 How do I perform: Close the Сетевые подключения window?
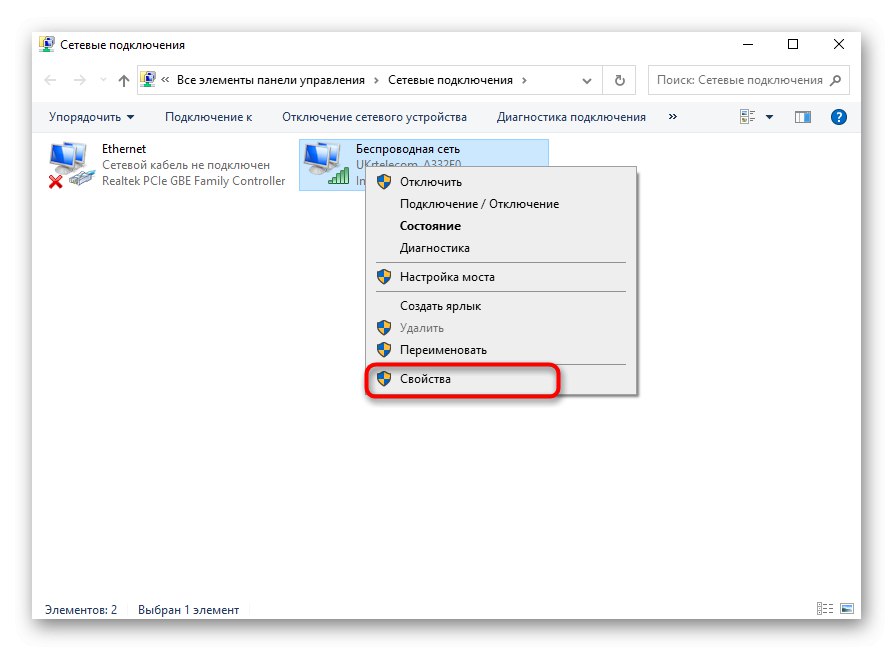[x=838, y=44]
